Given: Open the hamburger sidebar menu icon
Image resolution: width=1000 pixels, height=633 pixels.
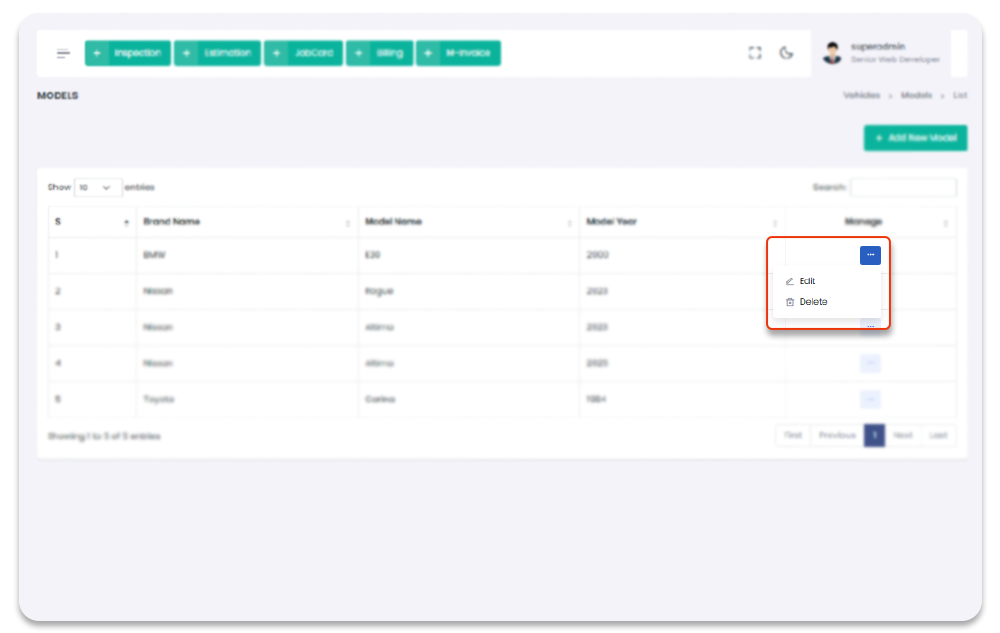Looking at the screenshot, I should 63,54.
